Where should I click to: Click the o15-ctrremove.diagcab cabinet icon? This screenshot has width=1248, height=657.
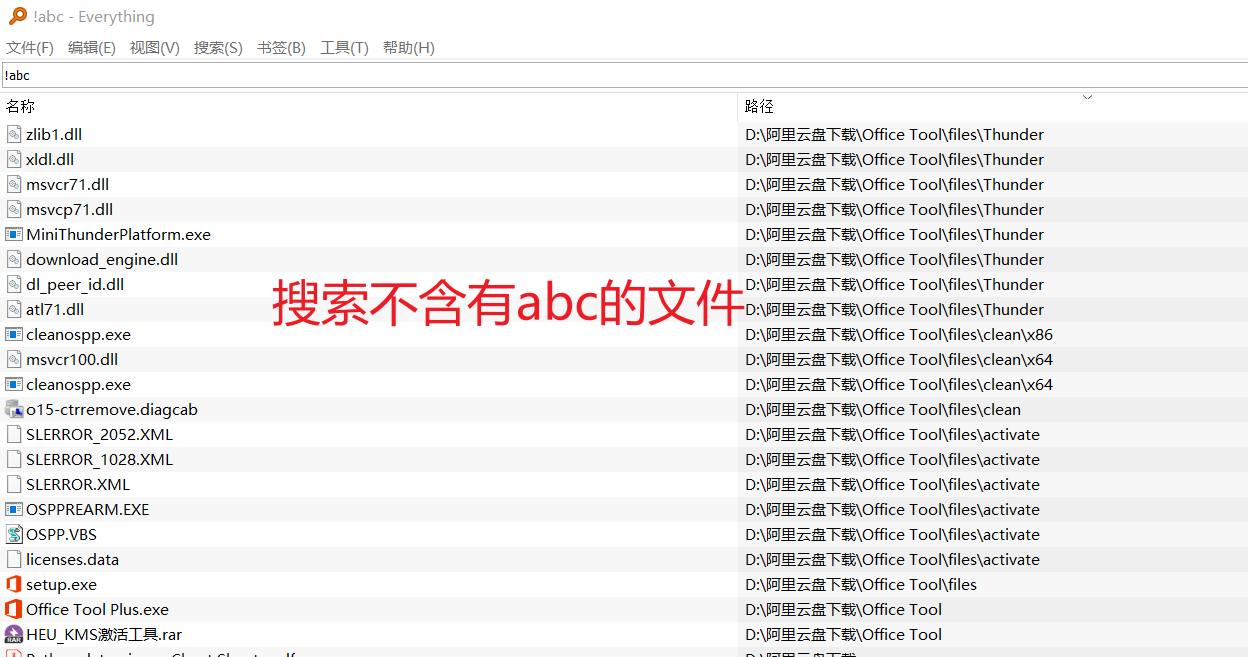(14, 409)
